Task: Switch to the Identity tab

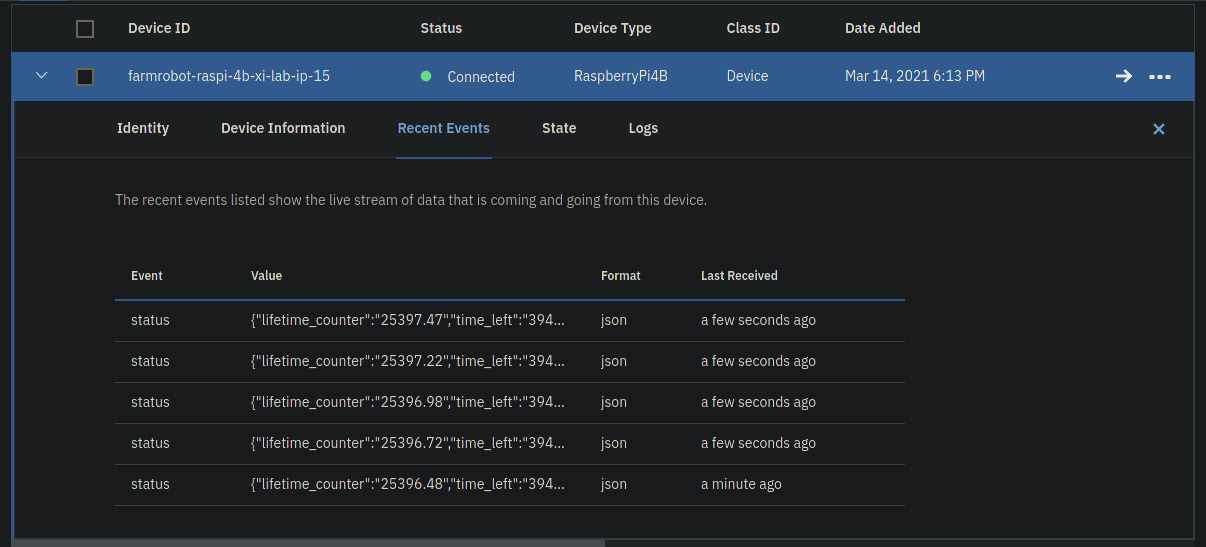Action: pos(143,128)
